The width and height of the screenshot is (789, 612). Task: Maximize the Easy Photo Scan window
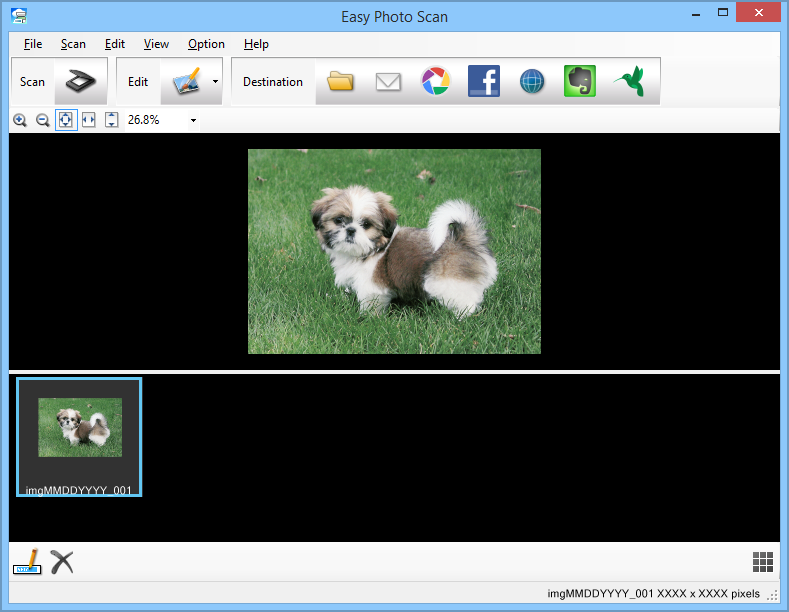723,13
